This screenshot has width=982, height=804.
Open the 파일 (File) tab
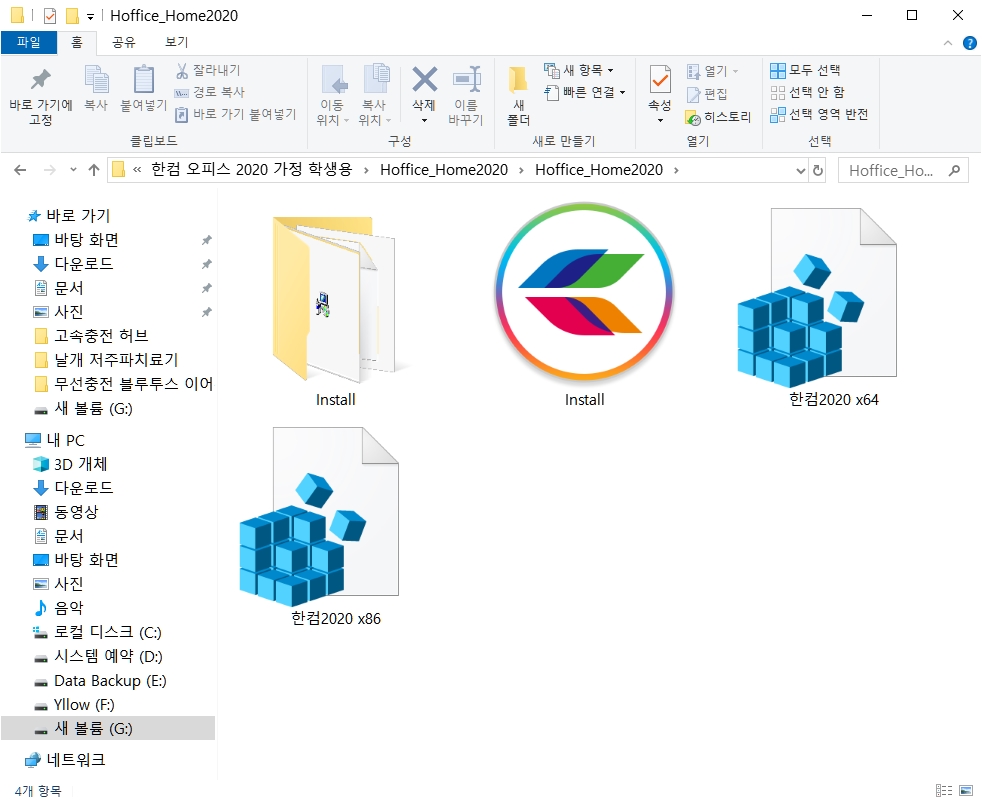click(x=29, y=43)
